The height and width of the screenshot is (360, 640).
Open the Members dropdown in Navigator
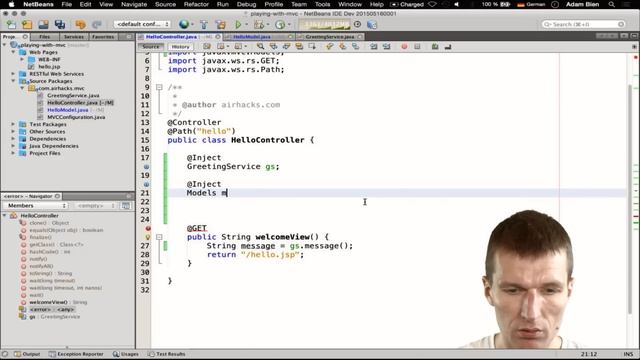(x=36, y=206)
